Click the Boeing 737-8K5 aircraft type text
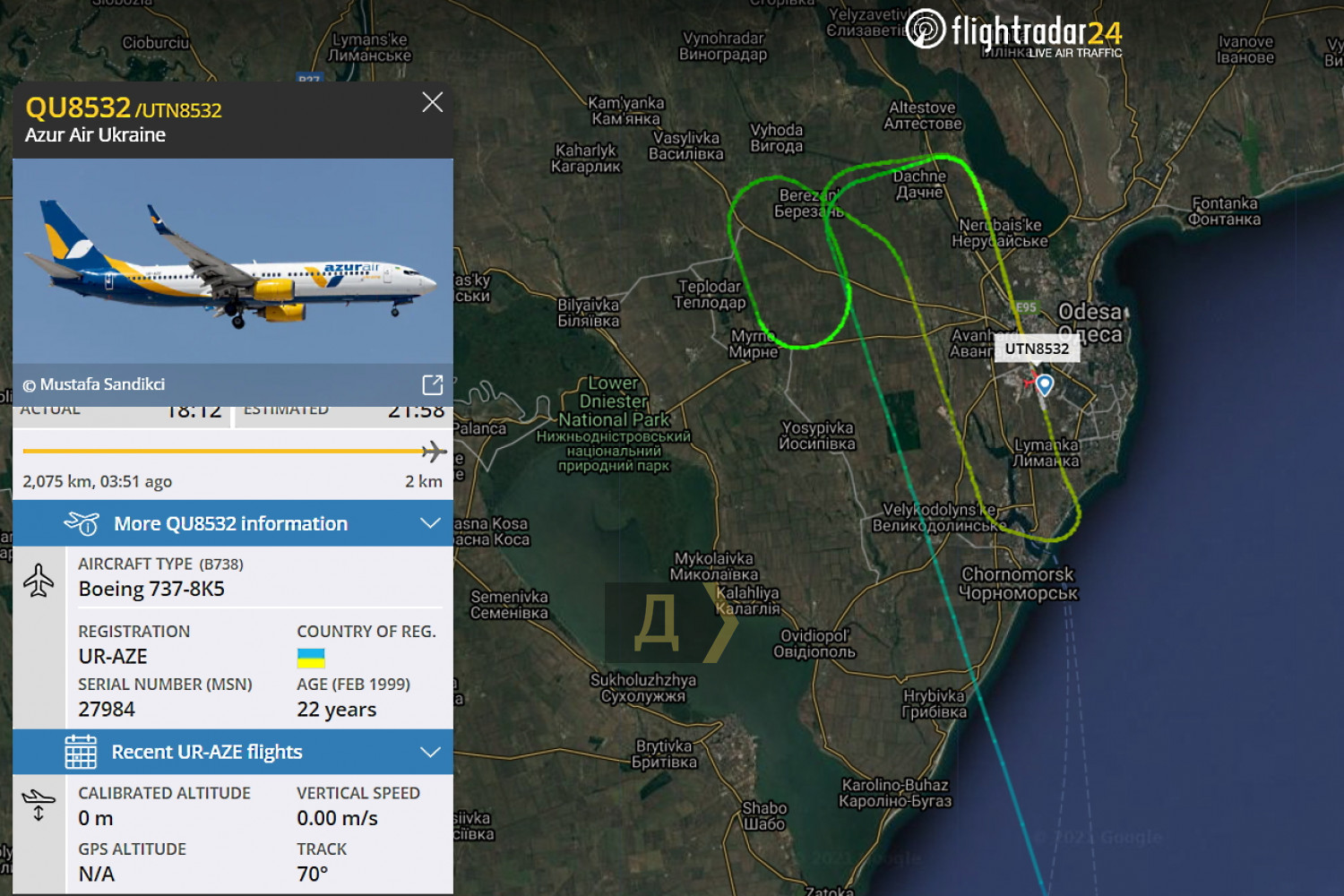Image resolution: width=1344 pixels, height=896 pixels. tap(151, 589)
